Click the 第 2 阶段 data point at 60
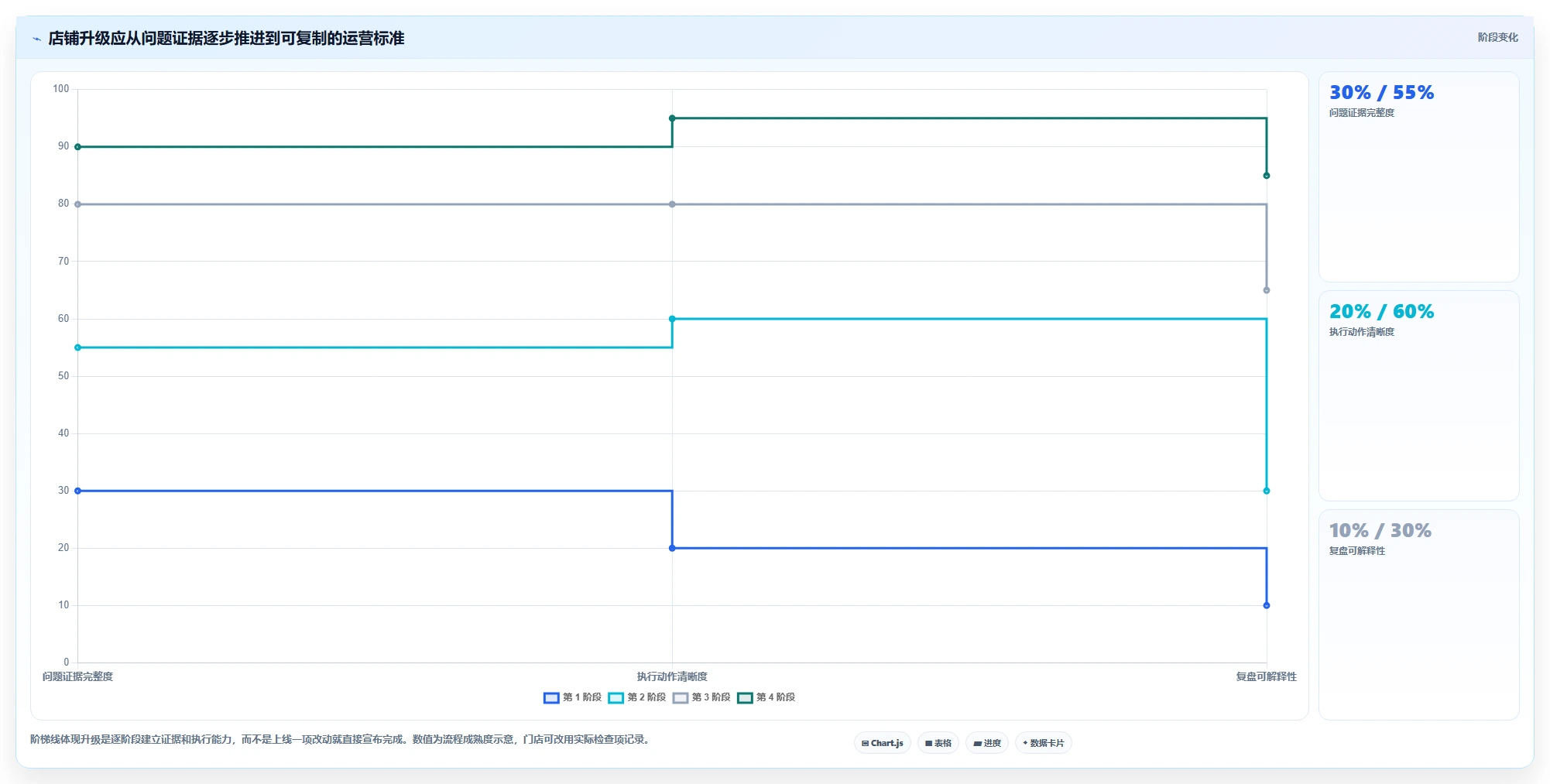 click(x=672, y=319)
